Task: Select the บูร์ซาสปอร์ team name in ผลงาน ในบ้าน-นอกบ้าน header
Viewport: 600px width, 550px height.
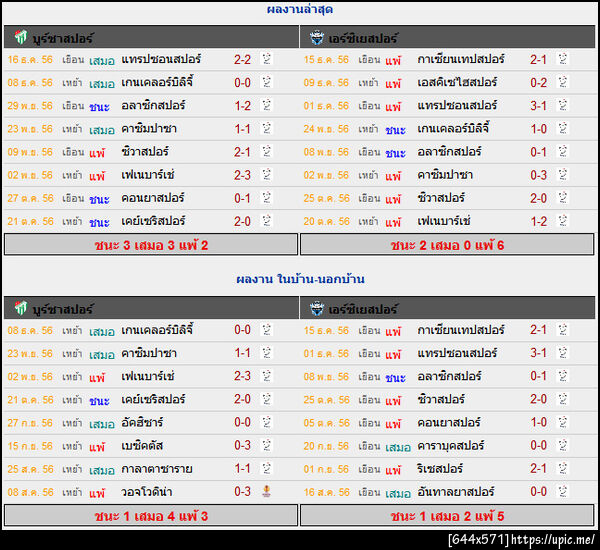Action: coord(62,309)
